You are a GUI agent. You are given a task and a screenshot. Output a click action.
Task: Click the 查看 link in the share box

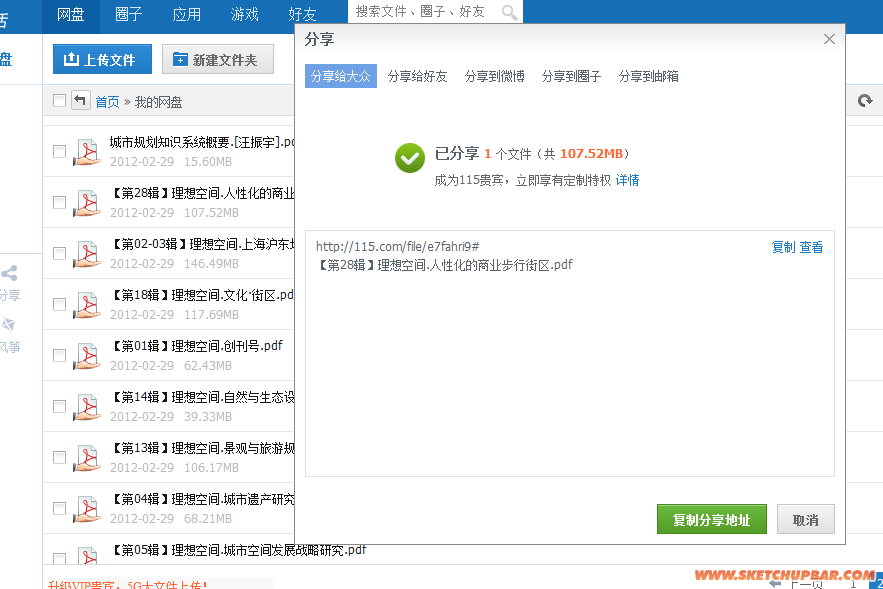[811, 247]
